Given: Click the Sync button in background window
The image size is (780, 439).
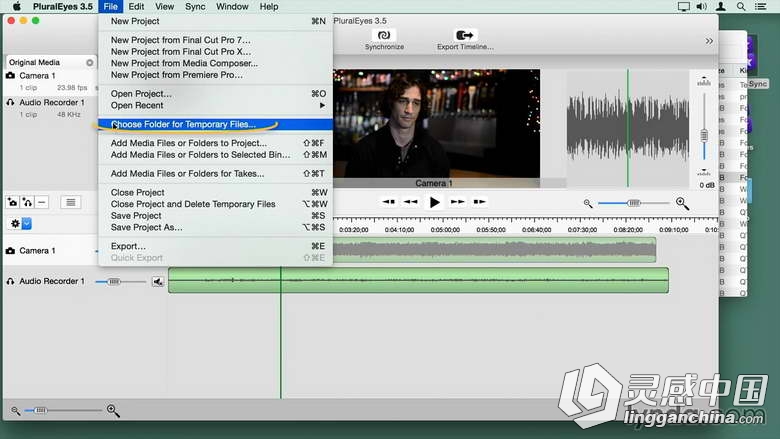Looking at the screenshot, I should 758,84.
